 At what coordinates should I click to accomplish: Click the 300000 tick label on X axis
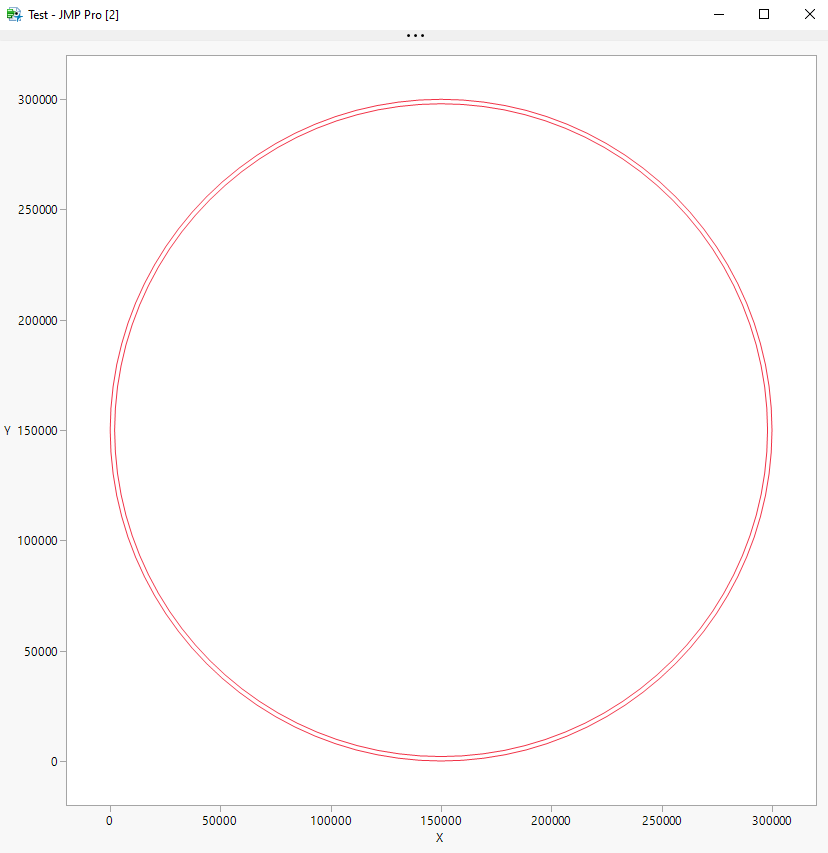coord(772,819)
